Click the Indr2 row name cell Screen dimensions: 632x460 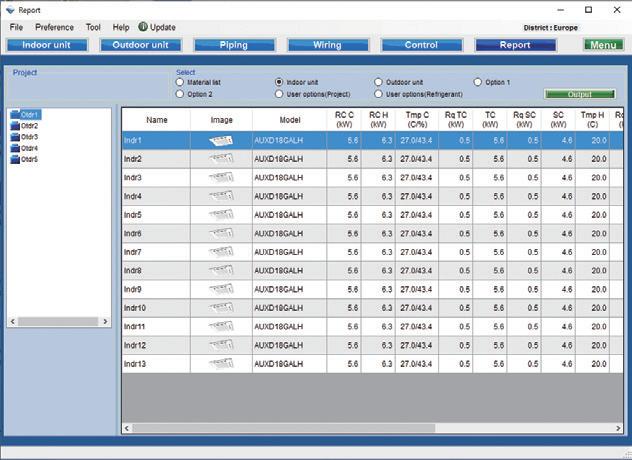[x=156, y=159]
